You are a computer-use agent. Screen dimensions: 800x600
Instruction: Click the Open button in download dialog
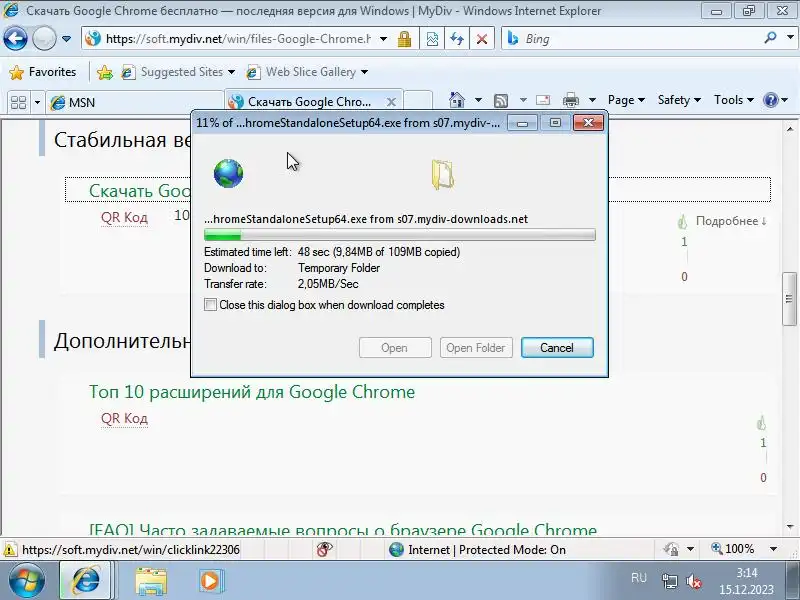(395, 347)
